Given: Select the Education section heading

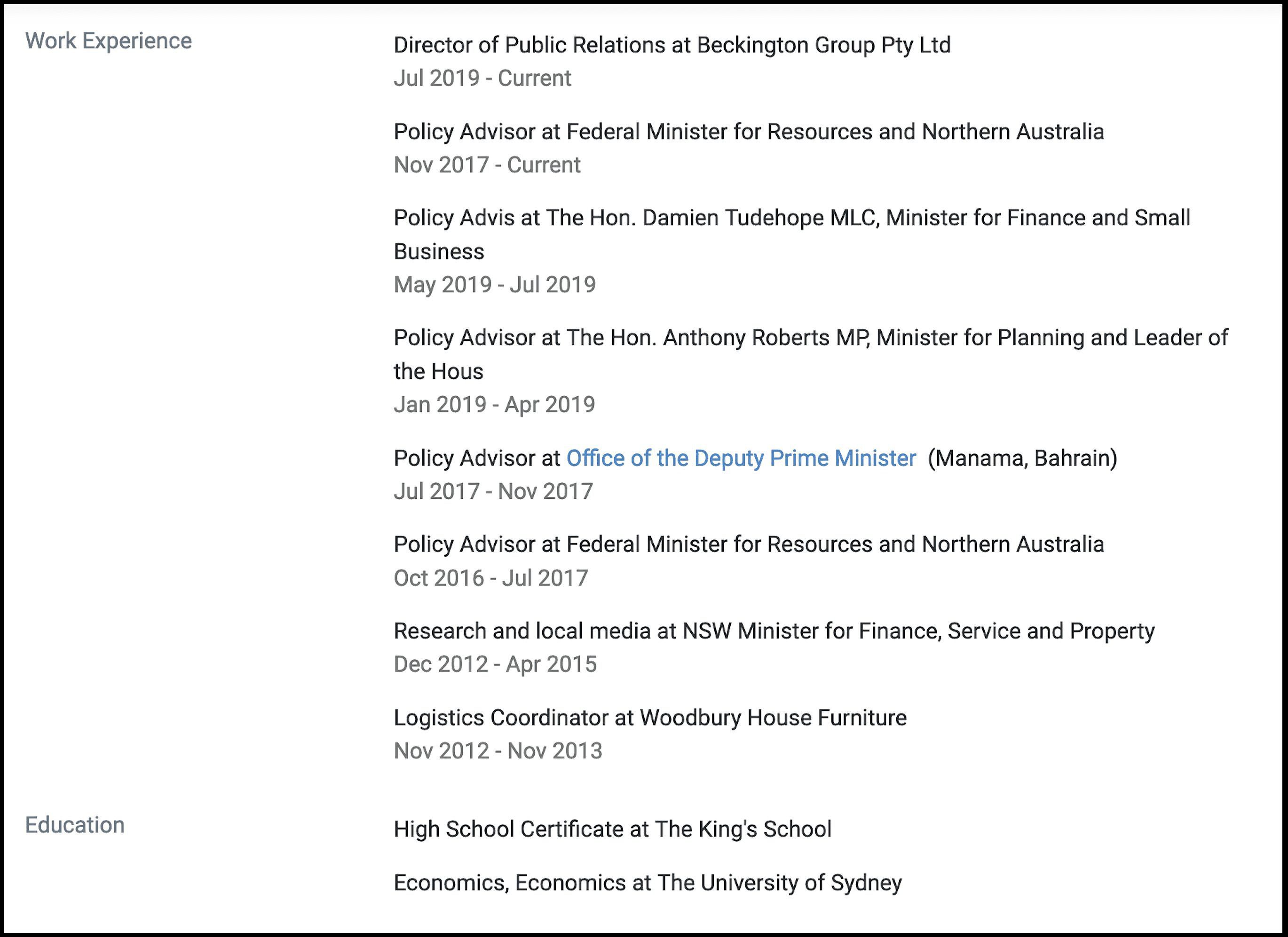Looking at the screenshot, I should click(x=75, y=825).
